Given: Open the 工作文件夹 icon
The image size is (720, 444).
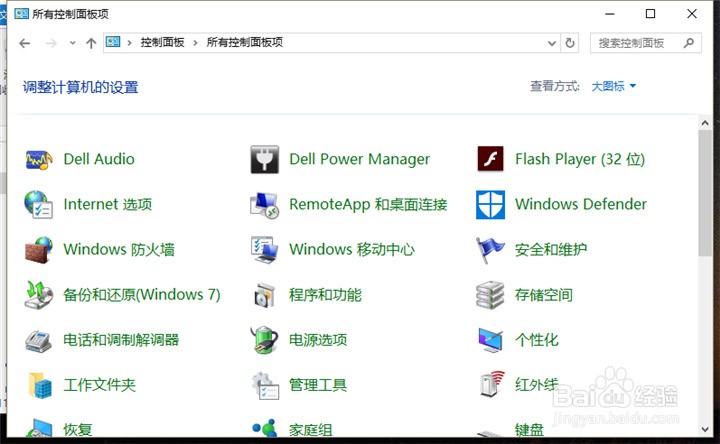Looking at the screenshot, I should pyautogui.click(x=39, y=385).
